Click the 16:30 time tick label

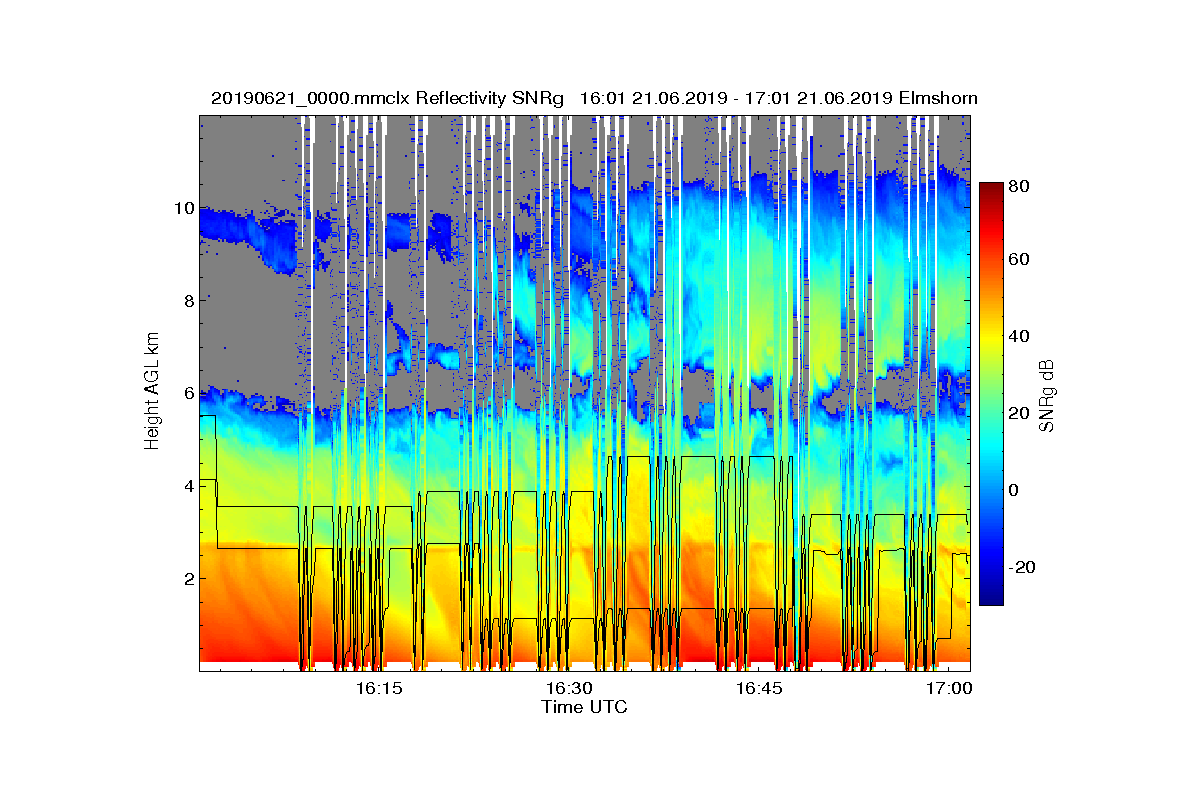(x=570, y=688)
